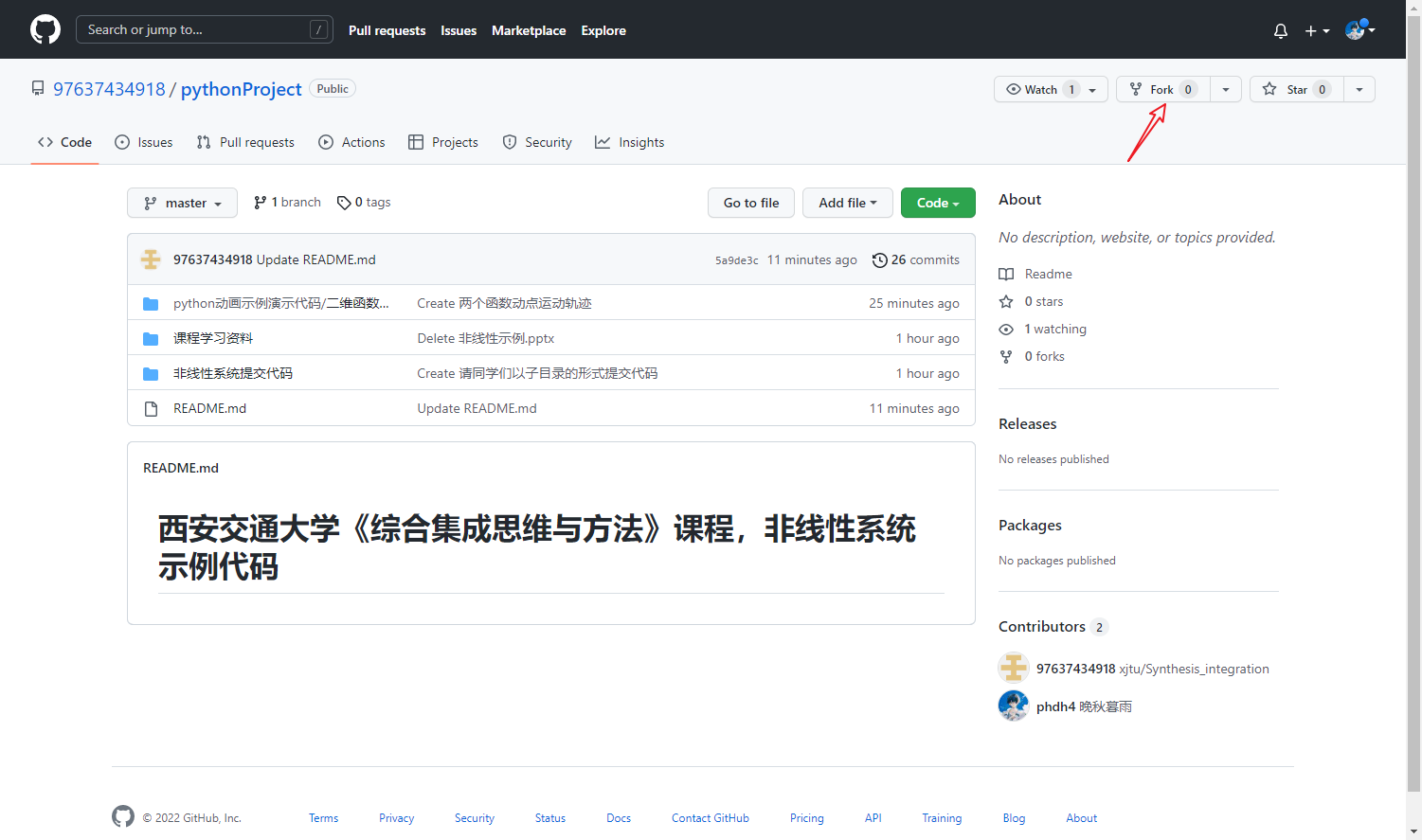Open Explore in the top navigation
Viewport: 1422px width, 840px height.
[x=603, y=30]
